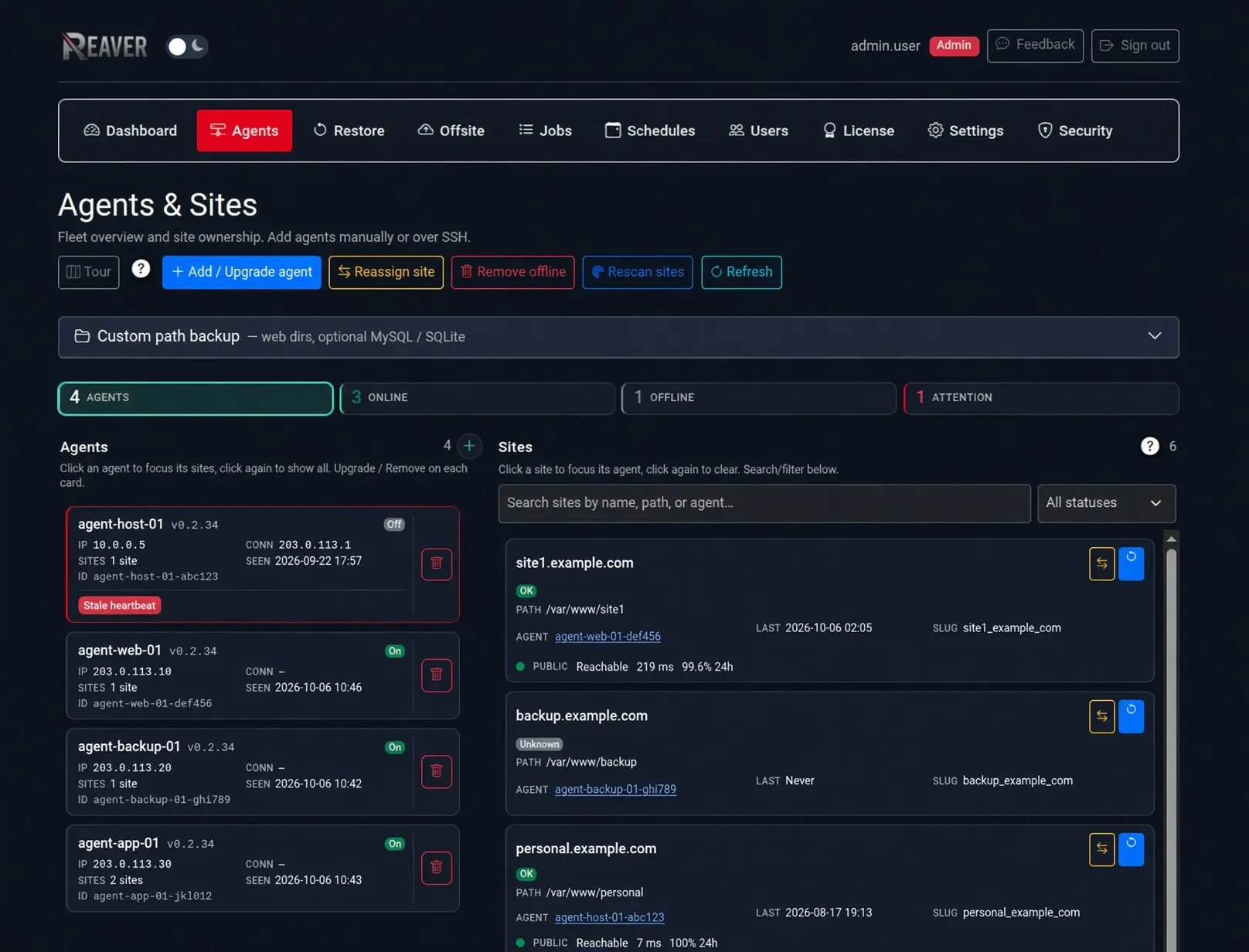Screen dimensions: 1249x952
Task: Open agent-host-01-abc123 link
Action: point(609,917)
